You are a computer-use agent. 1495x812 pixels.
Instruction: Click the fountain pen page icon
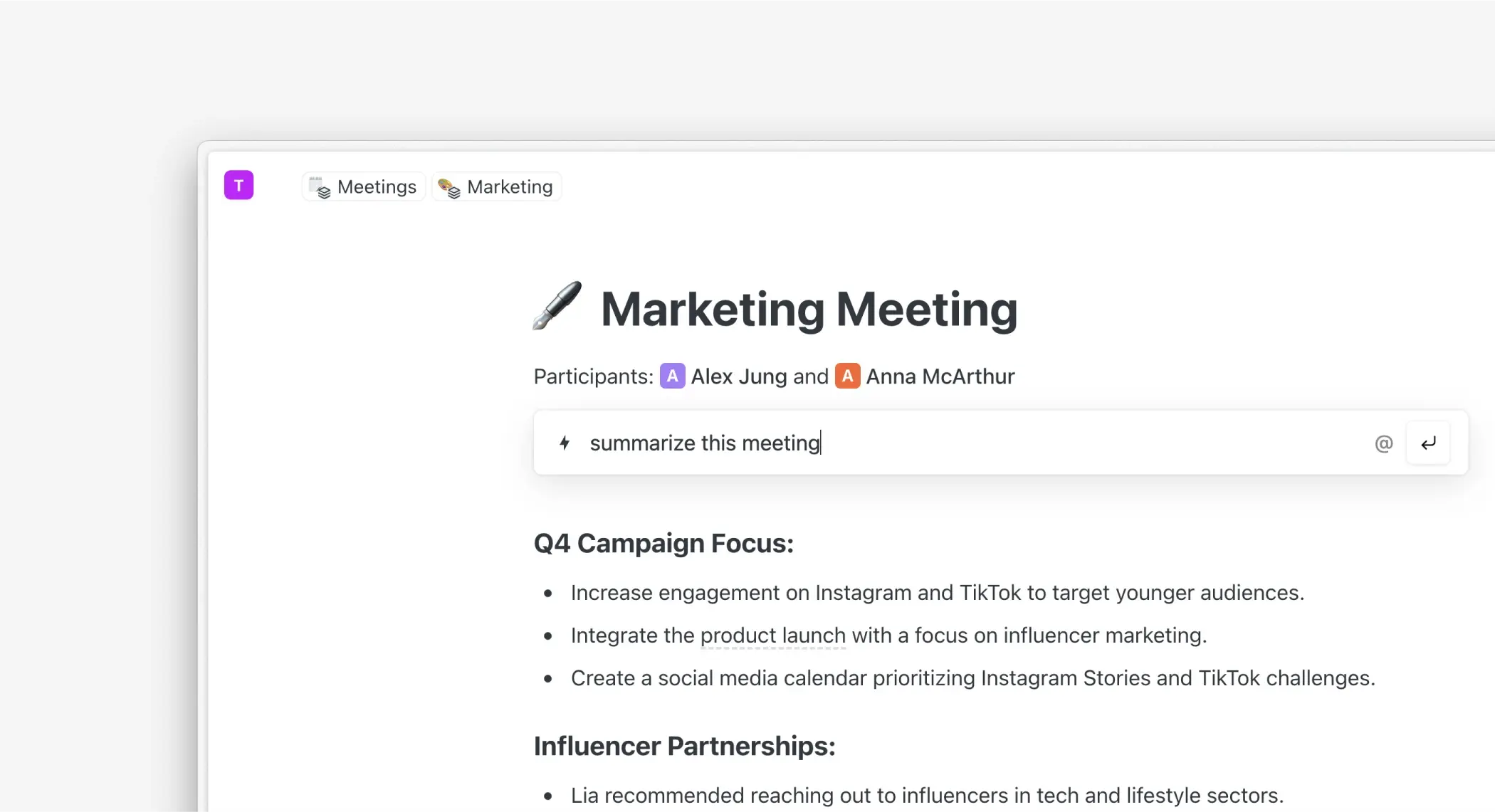point(557,306)
